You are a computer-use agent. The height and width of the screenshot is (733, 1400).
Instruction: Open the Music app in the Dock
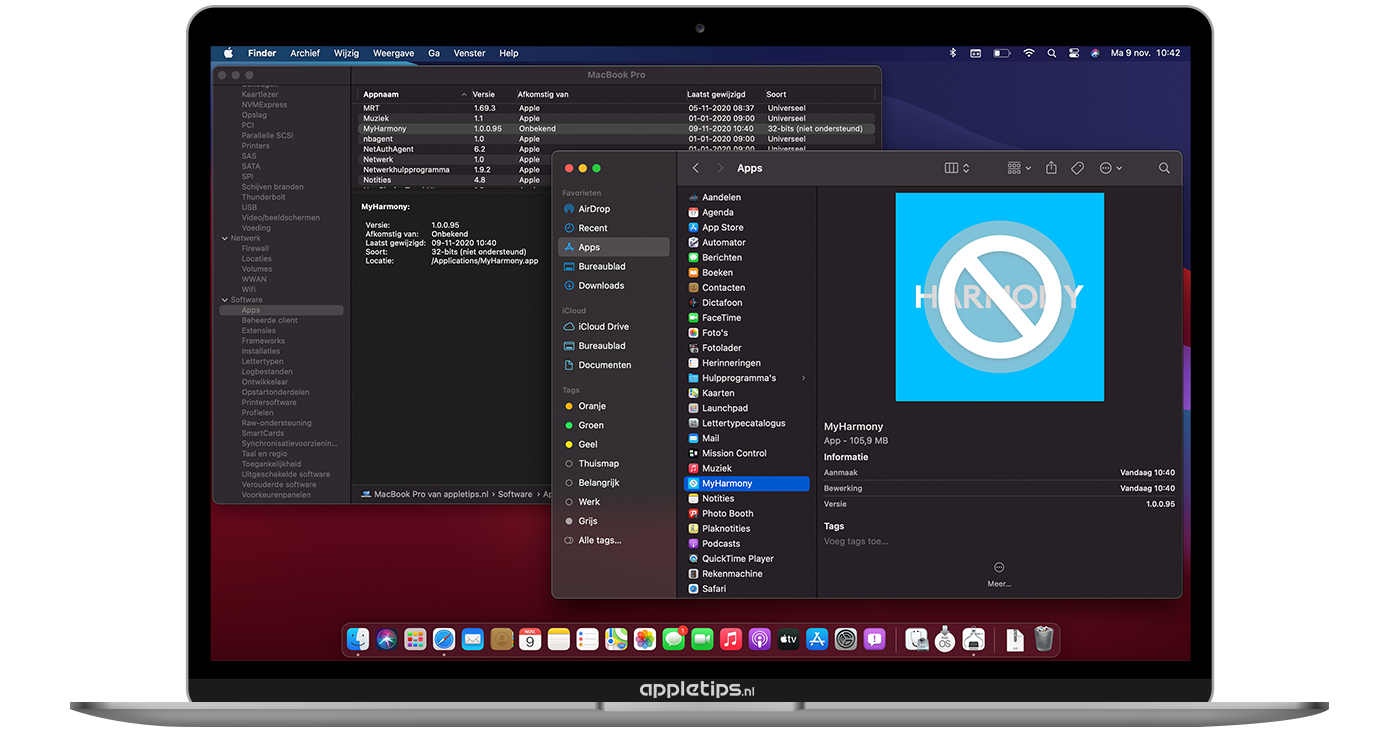(x=731, y=639)
